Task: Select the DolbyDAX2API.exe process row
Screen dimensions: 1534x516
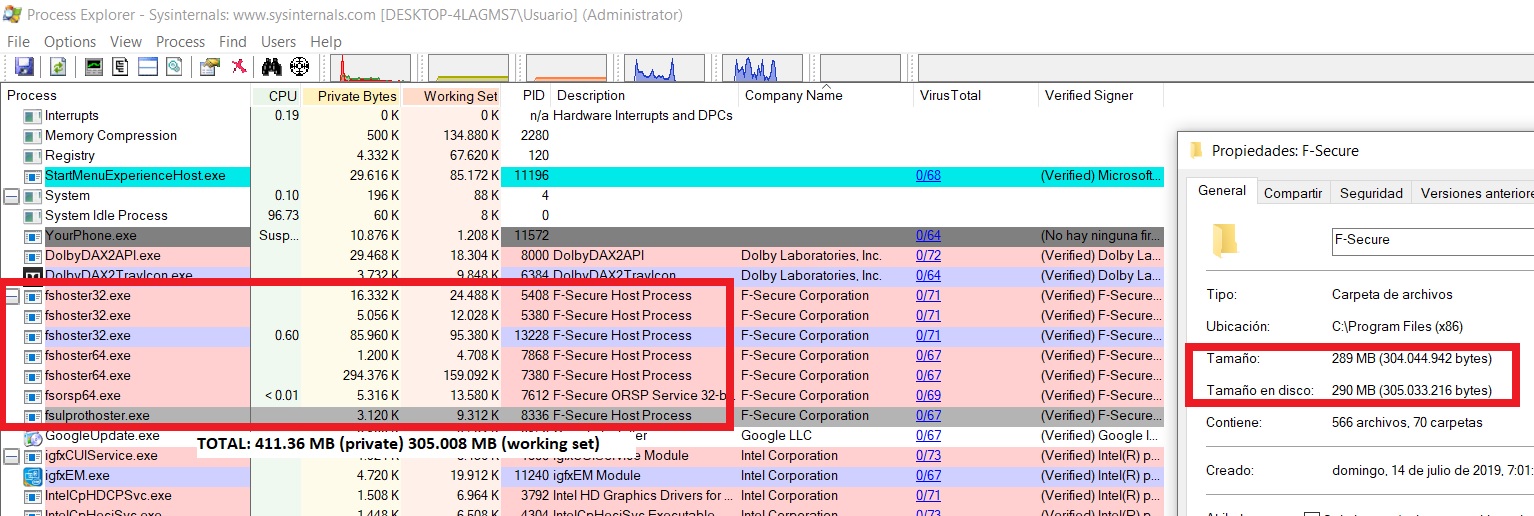Action: click(583, 255)
